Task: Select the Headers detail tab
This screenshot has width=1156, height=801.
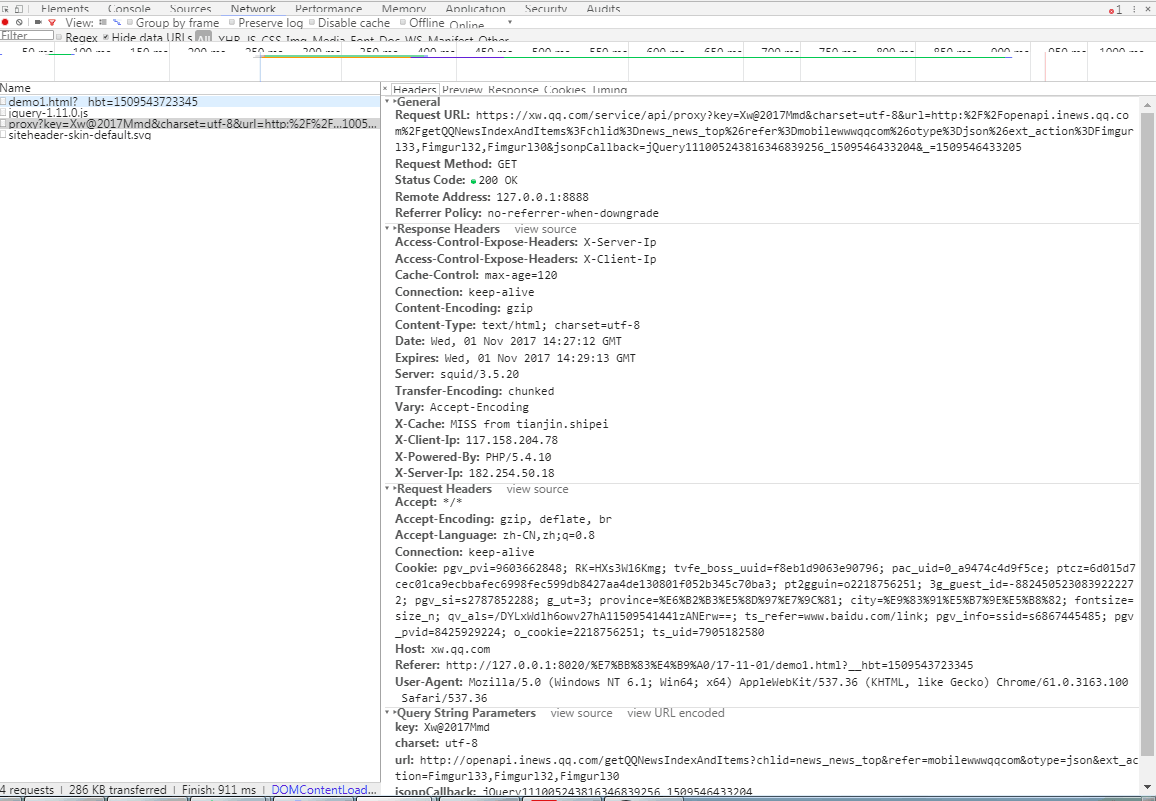Action: pos(414,89)
